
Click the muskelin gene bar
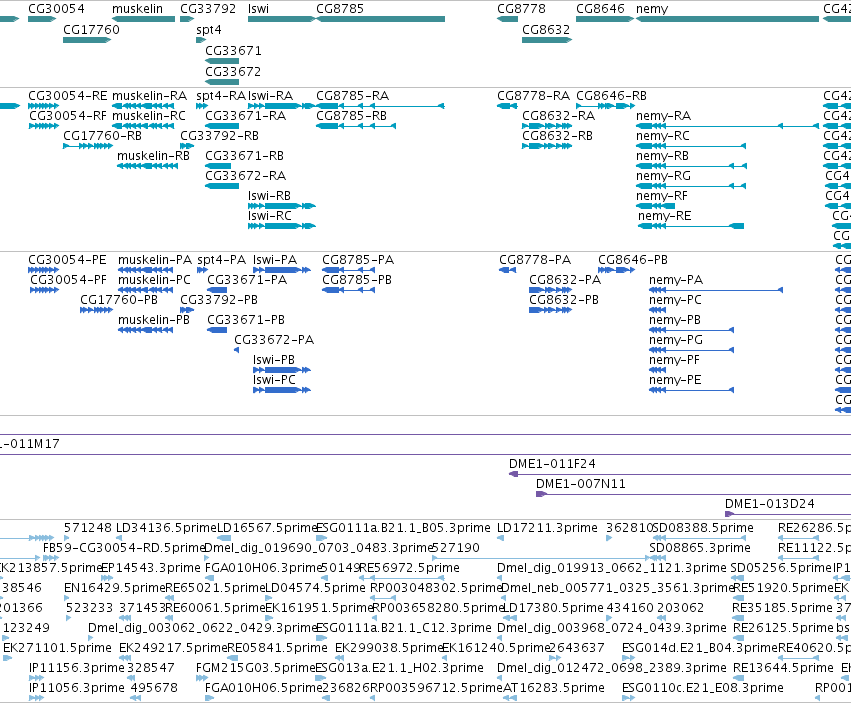point(143,19)
